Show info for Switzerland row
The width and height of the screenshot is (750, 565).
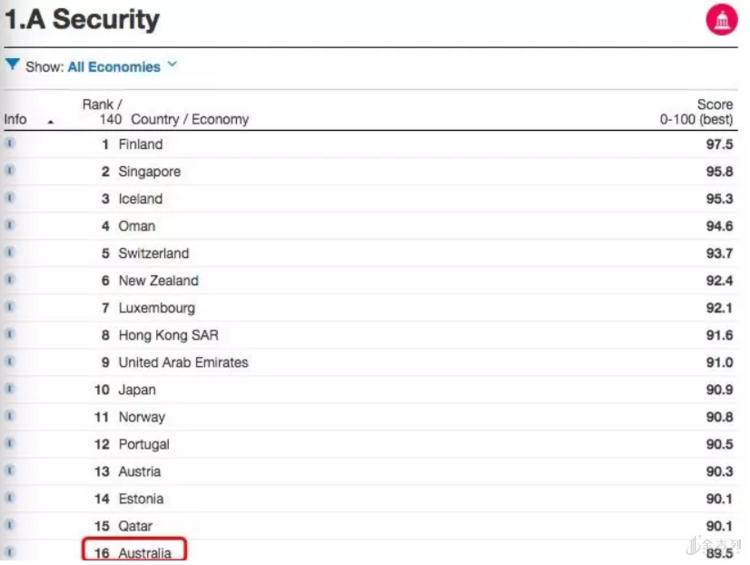11,253
